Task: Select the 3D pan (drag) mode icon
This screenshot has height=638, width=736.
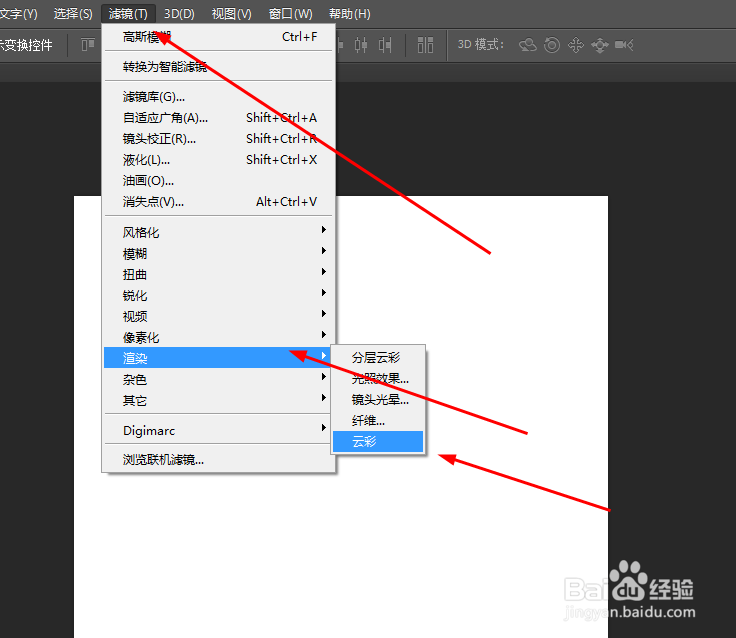Action: pos(576,45)
